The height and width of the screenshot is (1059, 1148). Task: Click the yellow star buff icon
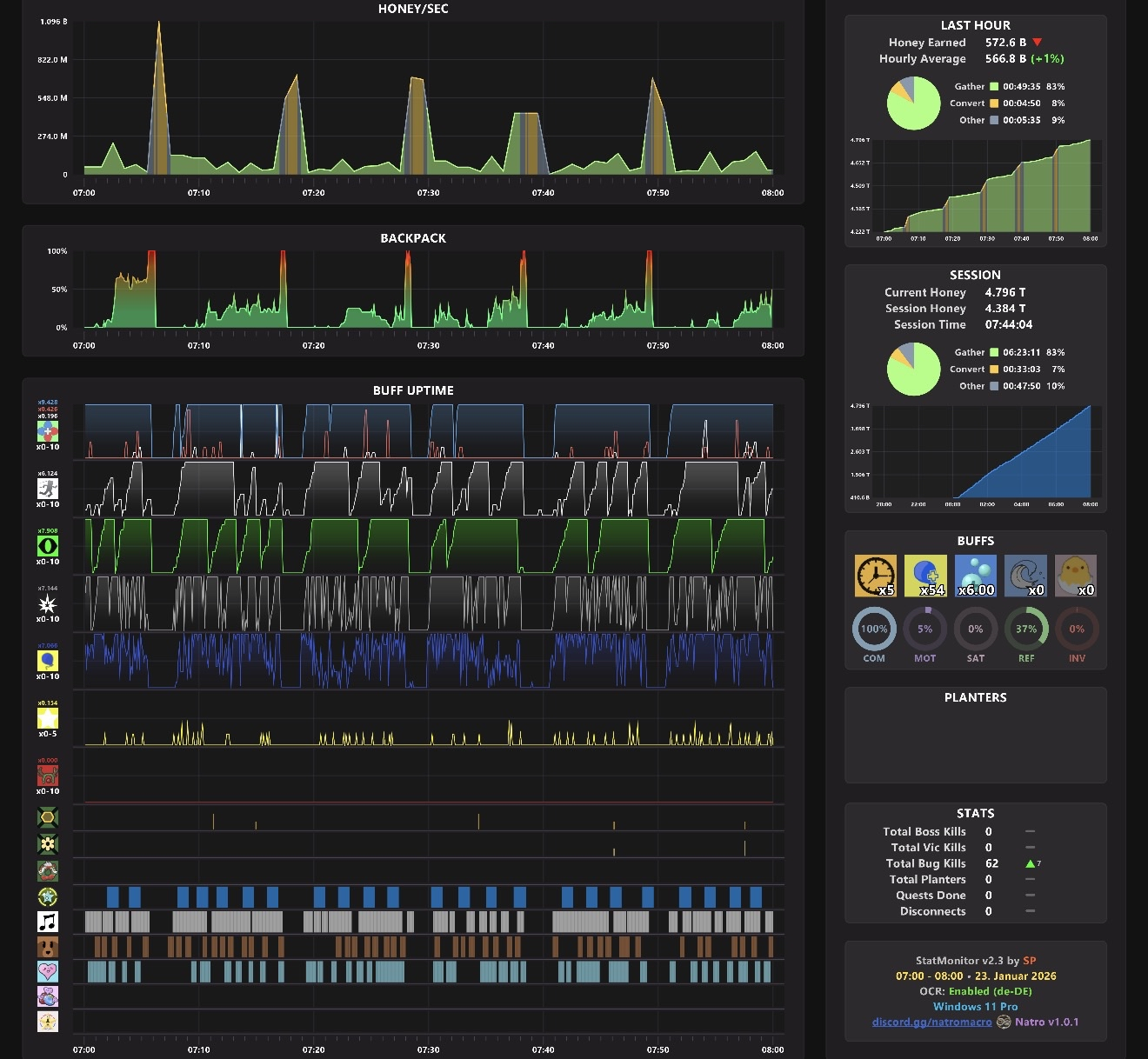click(48, 718)
